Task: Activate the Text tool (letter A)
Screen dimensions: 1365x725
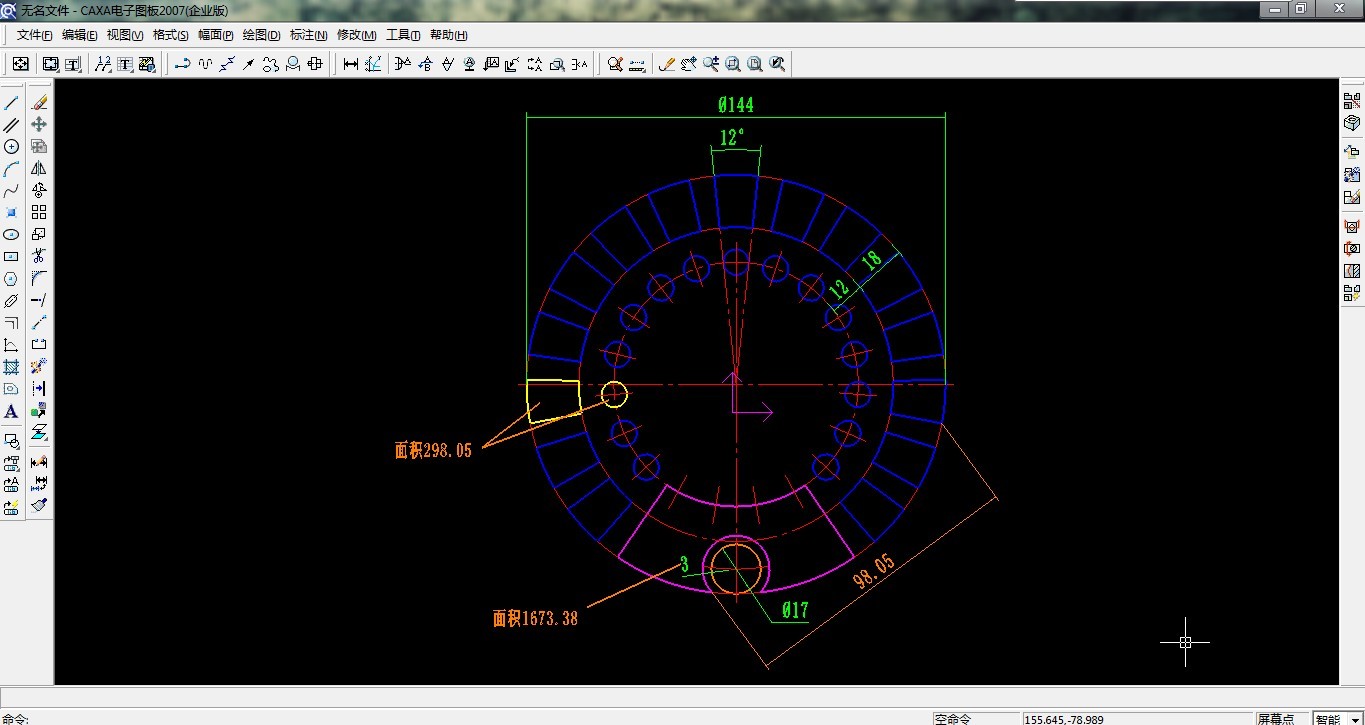Action: pos(12,411)
